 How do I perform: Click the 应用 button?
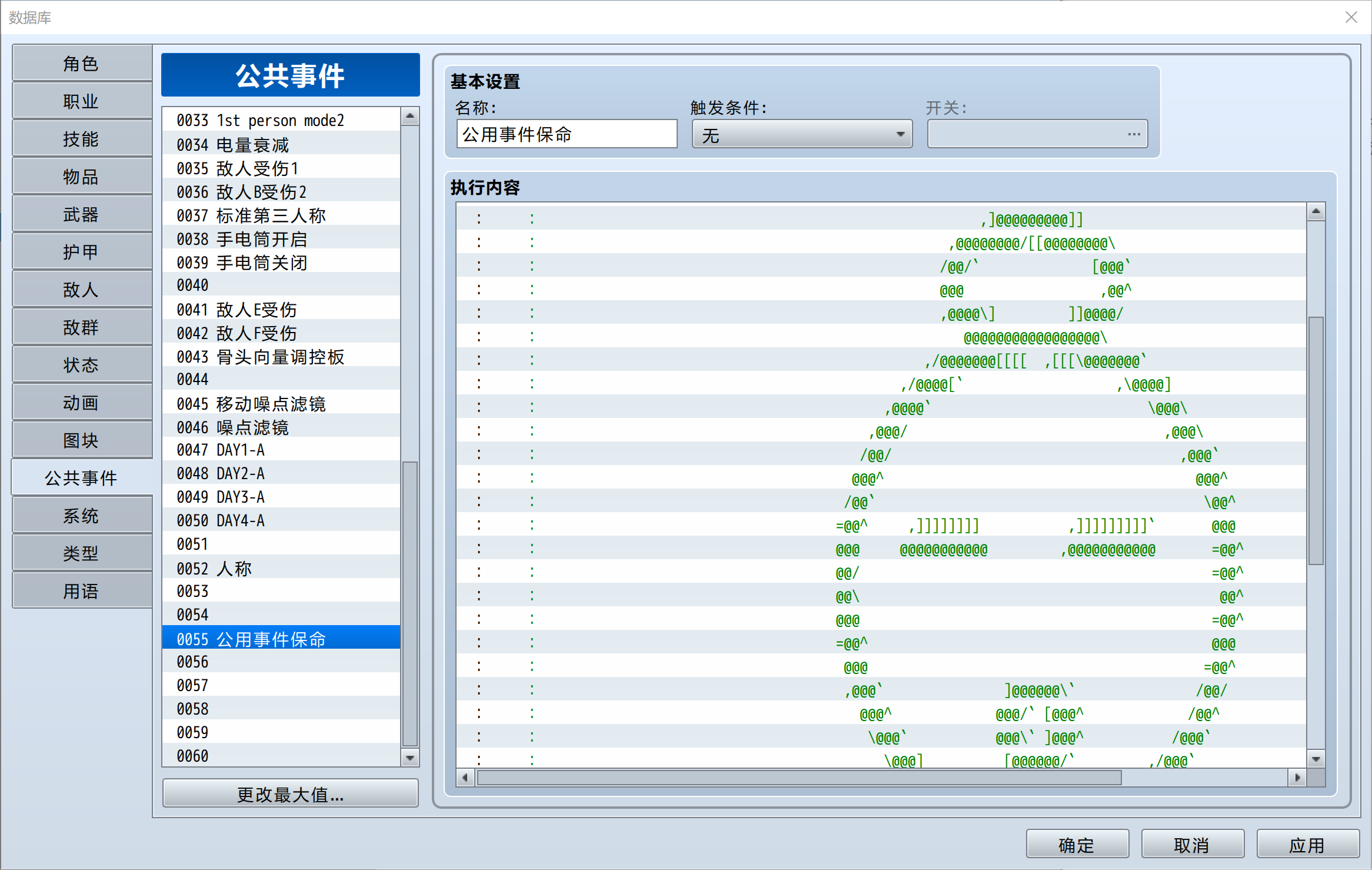1307,845
